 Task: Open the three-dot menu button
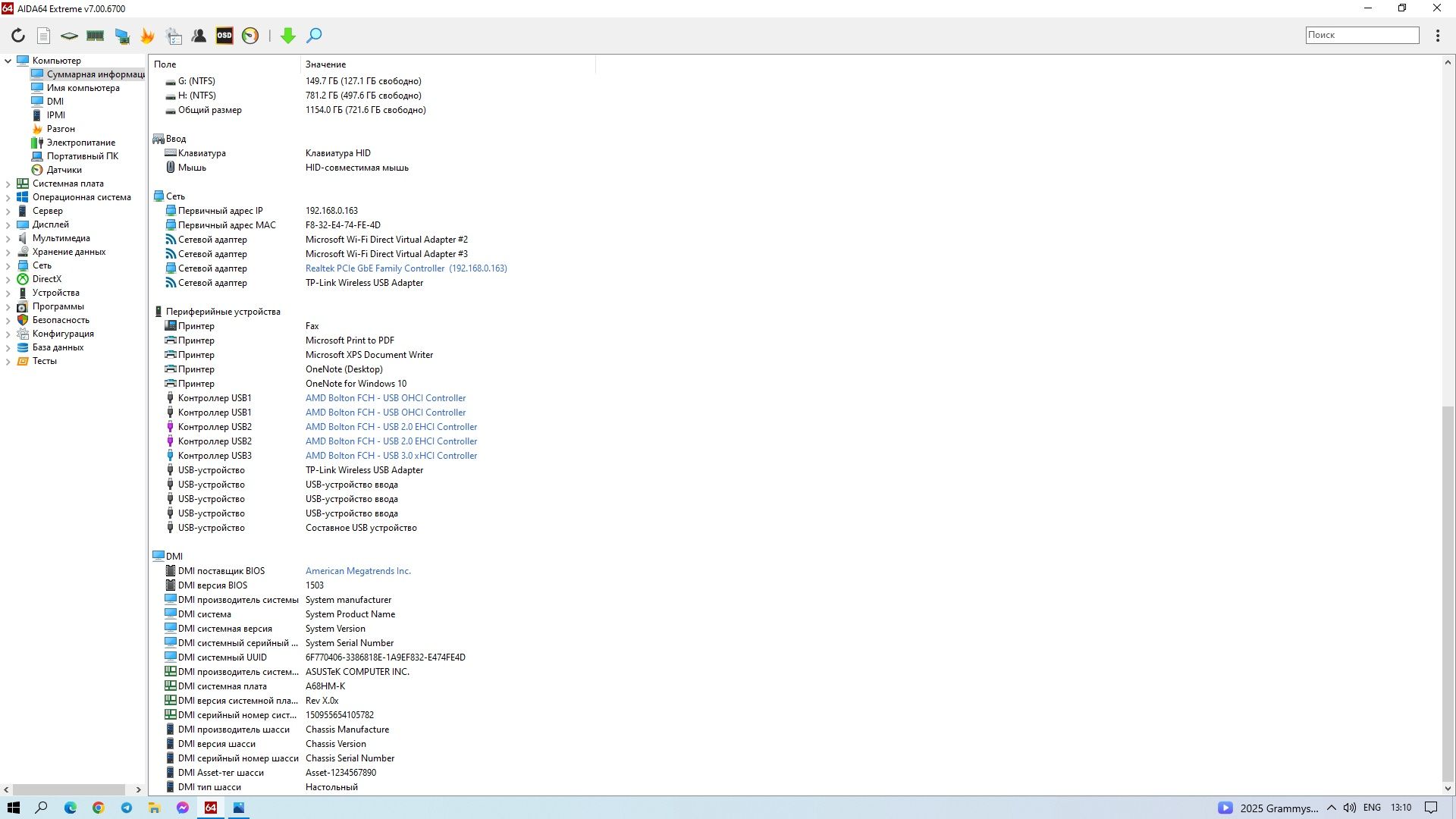point(1438,36)
